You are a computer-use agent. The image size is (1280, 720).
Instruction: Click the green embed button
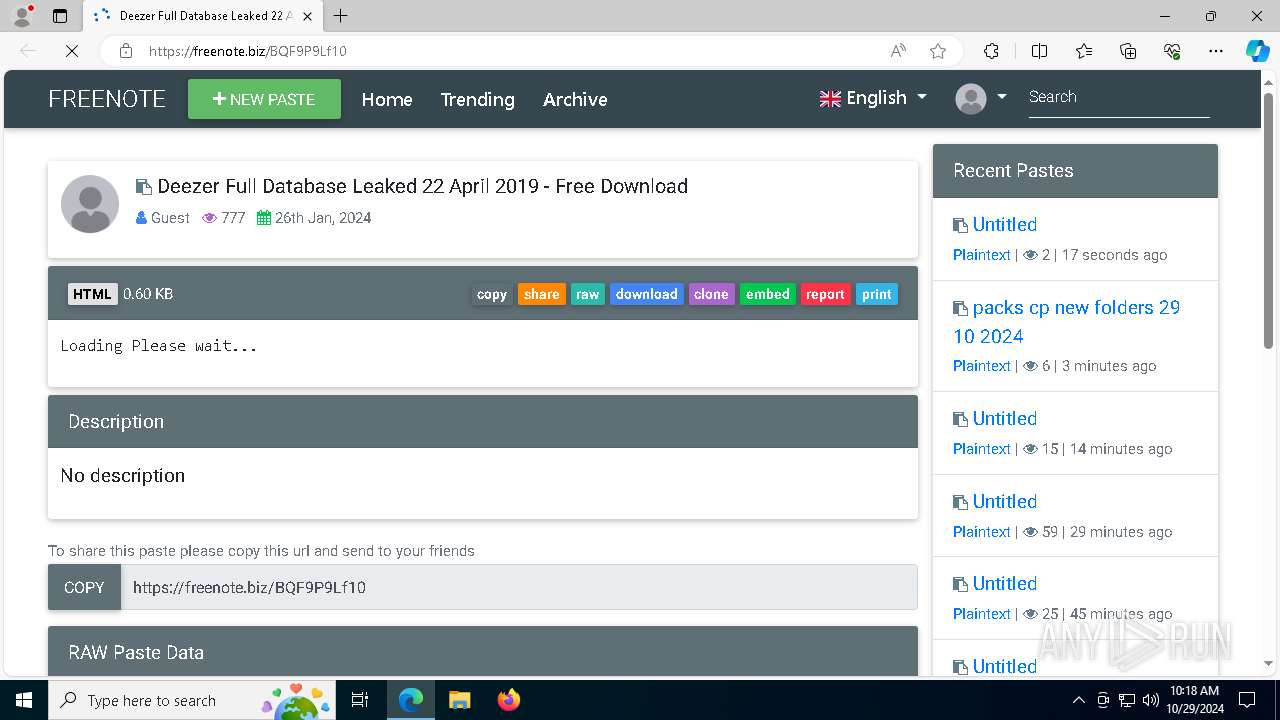coord(768,294)
